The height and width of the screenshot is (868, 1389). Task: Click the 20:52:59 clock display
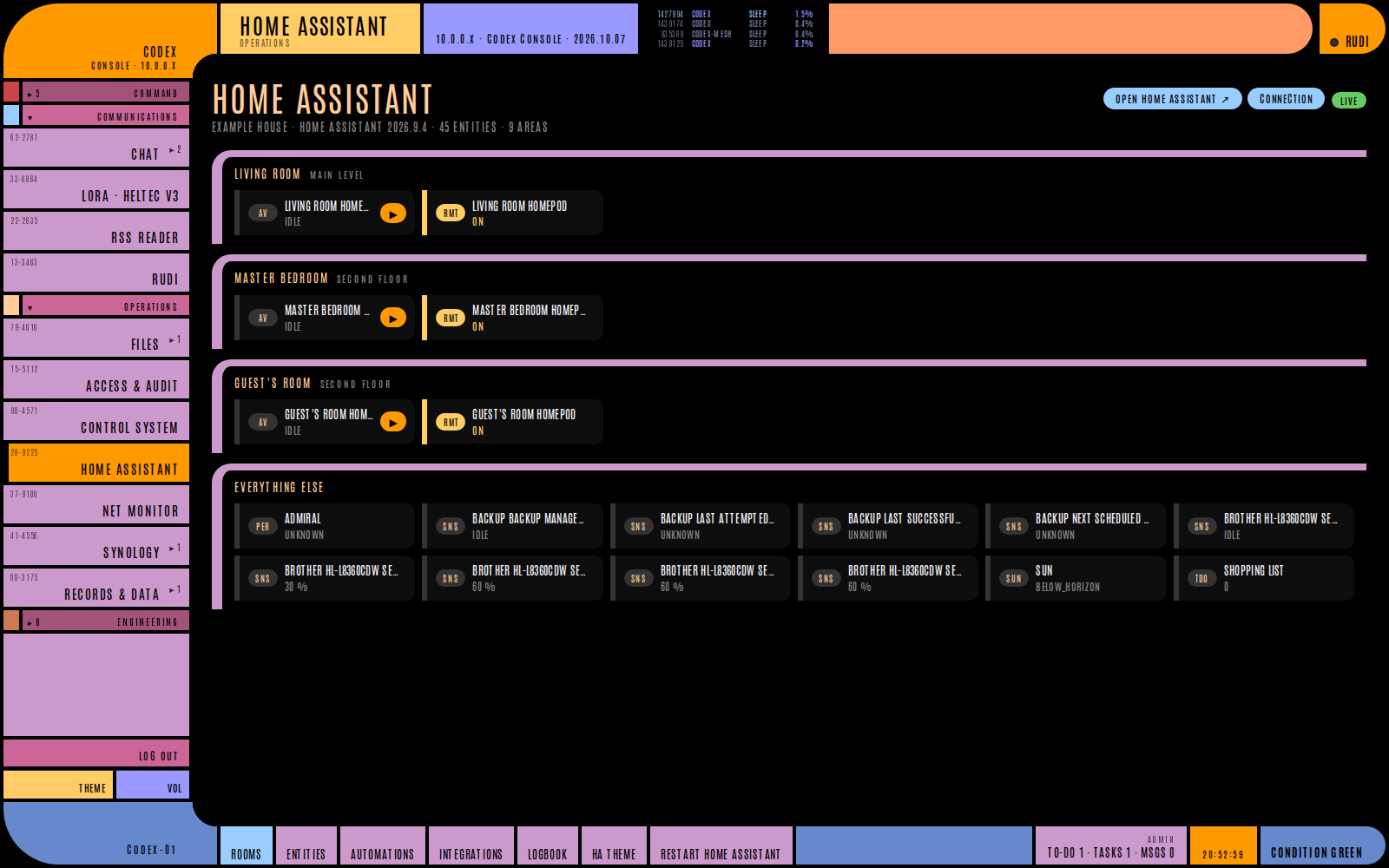[x=1223, y=845]
